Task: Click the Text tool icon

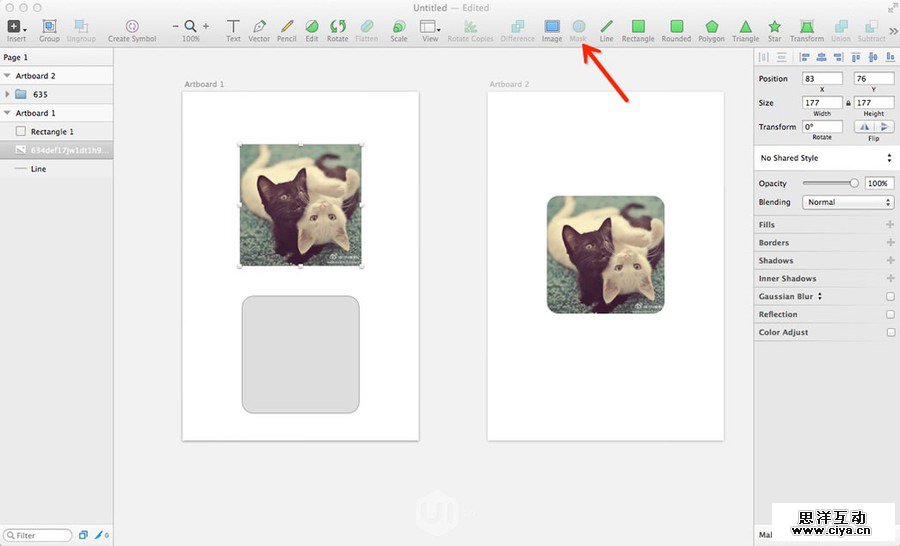Action: coord(233,27)
